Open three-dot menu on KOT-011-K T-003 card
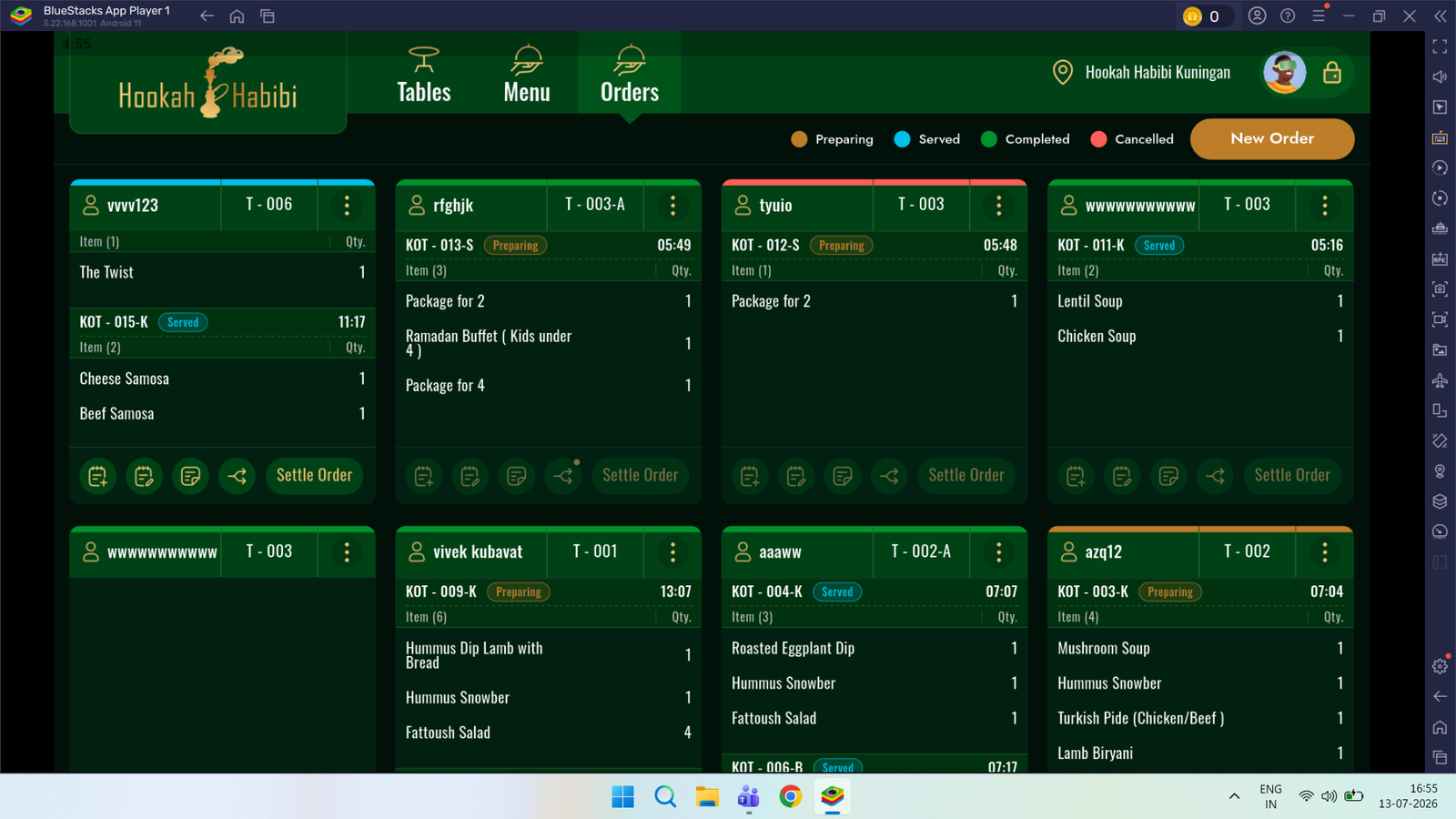 click(1325, 206)
